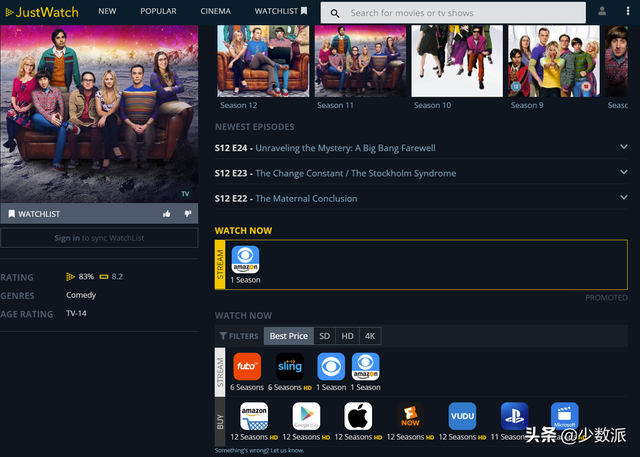Open the NEW menu item

[107, 11]
